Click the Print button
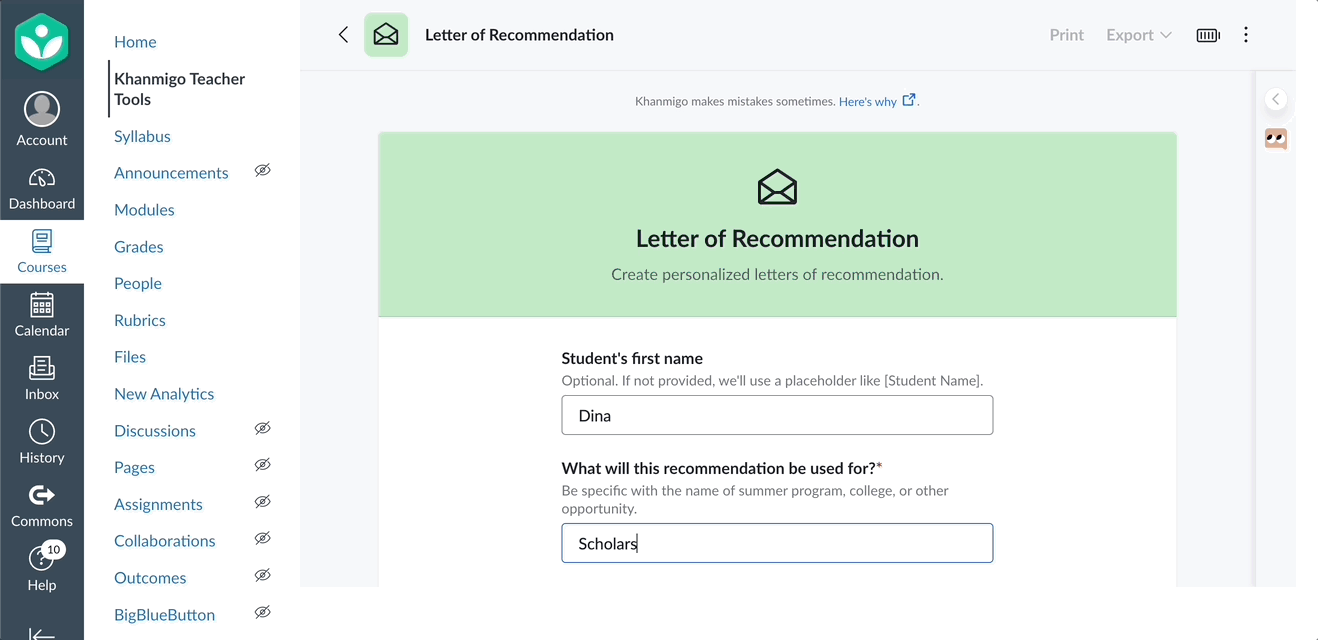The height and width of the screenshot is (640, 1318). pyautogui.click(x=1066, y=33)
